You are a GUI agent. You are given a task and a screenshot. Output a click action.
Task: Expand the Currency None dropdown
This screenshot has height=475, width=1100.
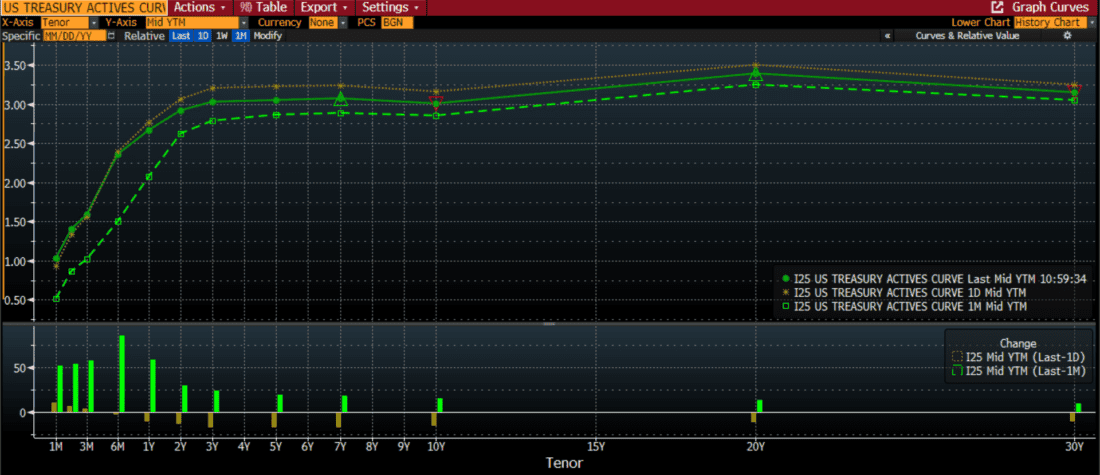(x=343, y=22)
